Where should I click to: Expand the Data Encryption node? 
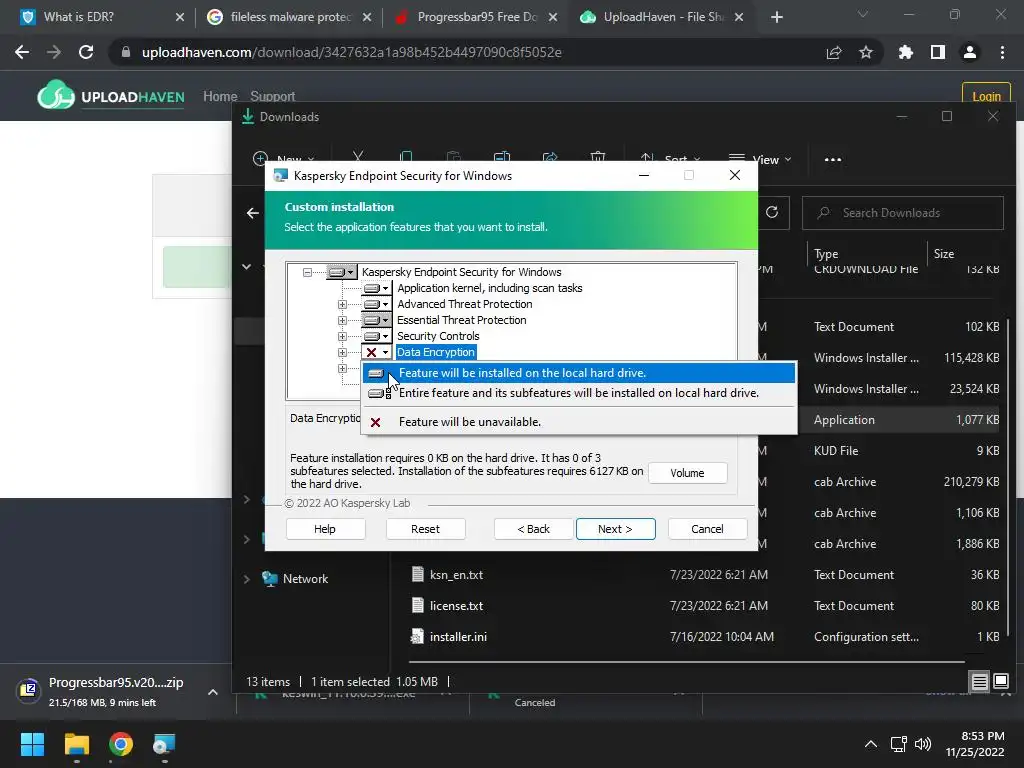pyautogui.click(x=342, y=352)
